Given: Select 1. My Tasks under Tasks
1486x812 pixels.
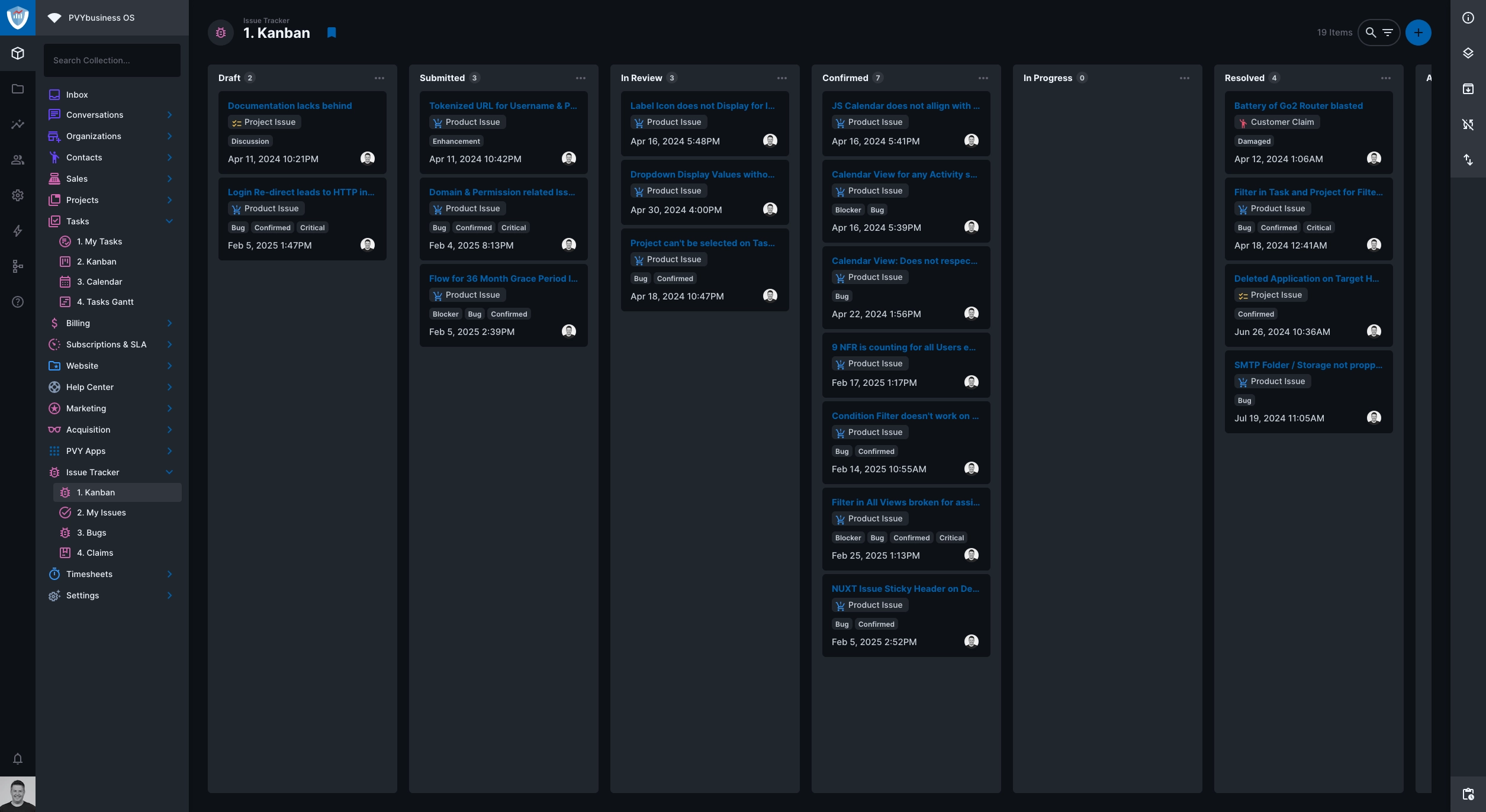Looking at the screenshot, I should [x=117, y=241].
